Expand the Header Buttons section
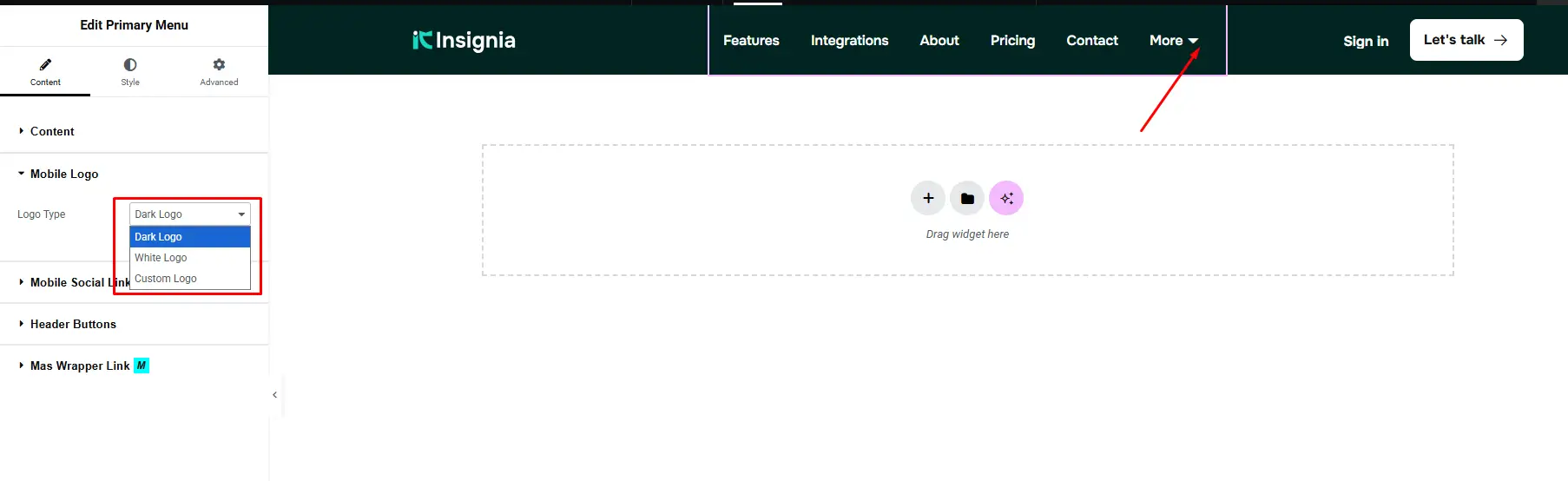 coord(134,324)
